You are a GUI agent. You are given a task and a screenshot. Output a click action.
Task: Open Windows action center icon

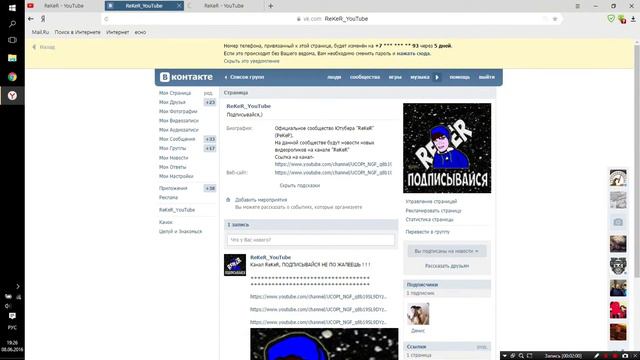tap(12, 316)
